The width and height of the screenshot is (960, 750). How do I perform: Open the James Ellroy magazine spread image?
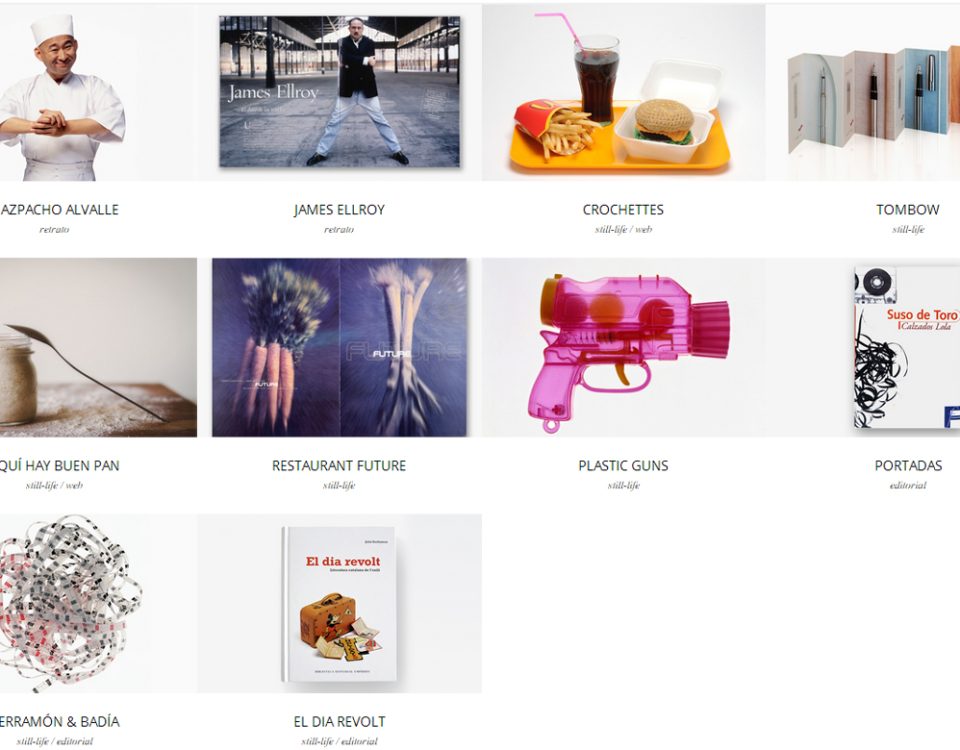[339, 92]
